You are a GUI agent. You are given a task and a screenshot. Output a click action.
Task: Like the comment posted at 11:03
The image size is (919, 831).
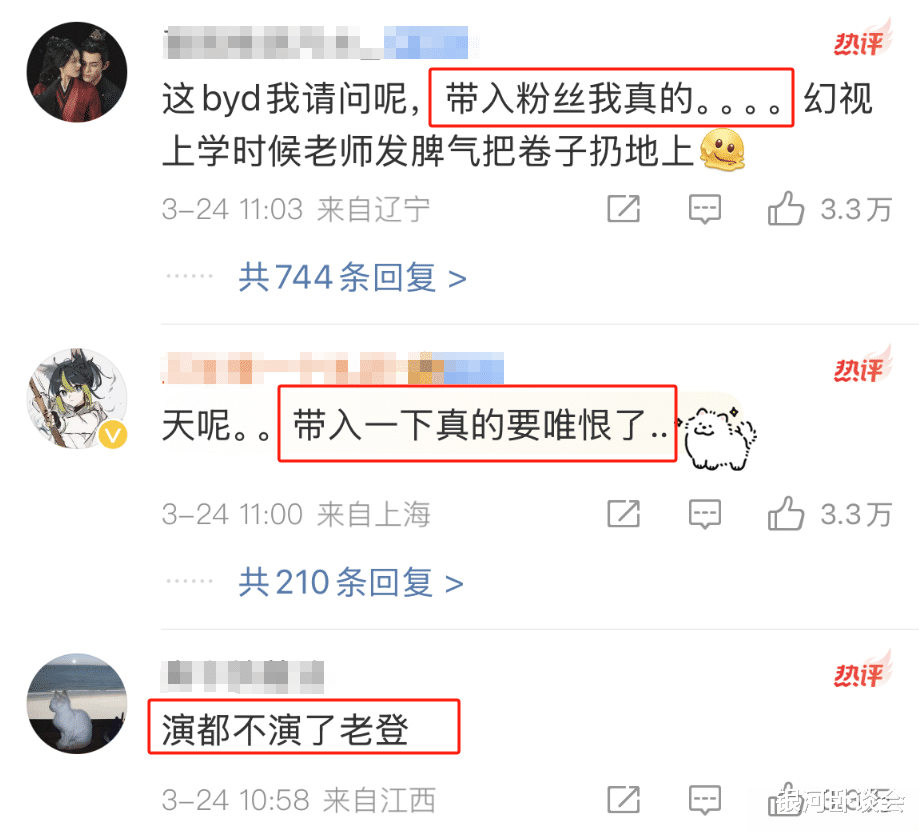click(x=786, y=208)
